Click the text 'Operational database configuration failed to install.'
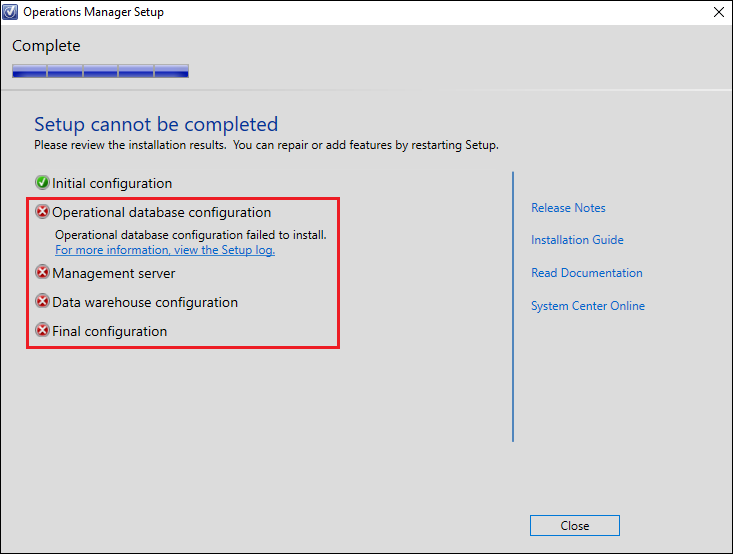Image resolution: width=733 pixels, height=554 pixels. coord(191,235)
